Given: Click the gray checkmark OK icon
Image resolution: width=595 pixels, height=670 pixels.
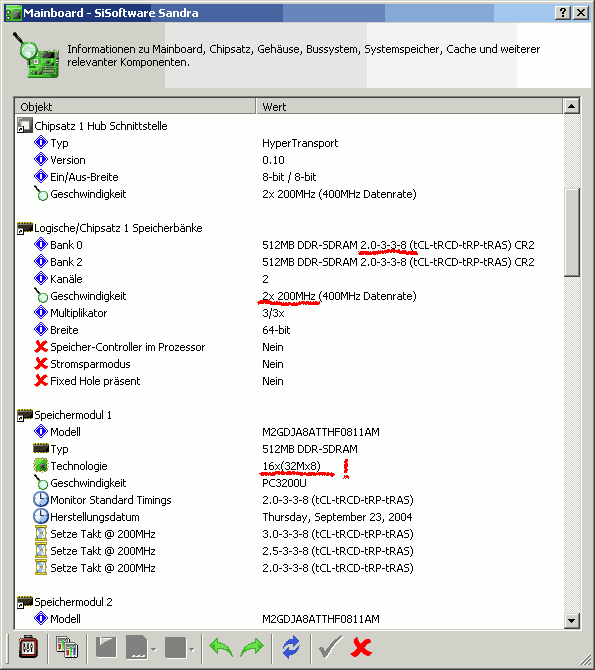Looking at the screenshot, I should [330, 648].
